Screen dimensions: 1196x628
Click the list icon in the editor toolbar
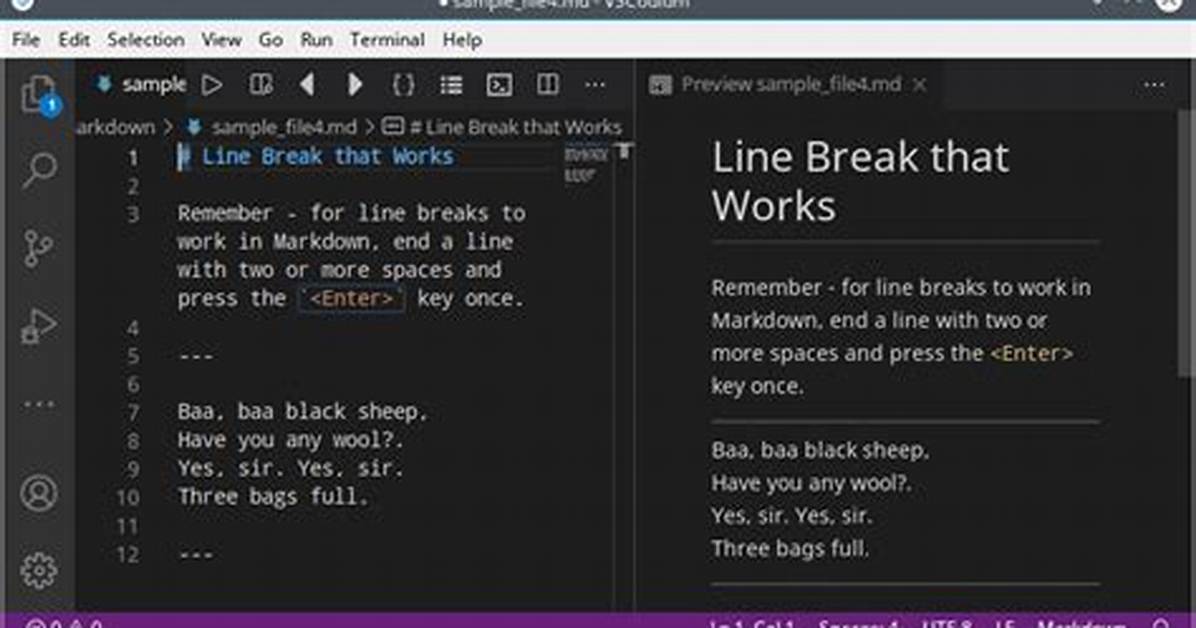click(x=451, y=85)
